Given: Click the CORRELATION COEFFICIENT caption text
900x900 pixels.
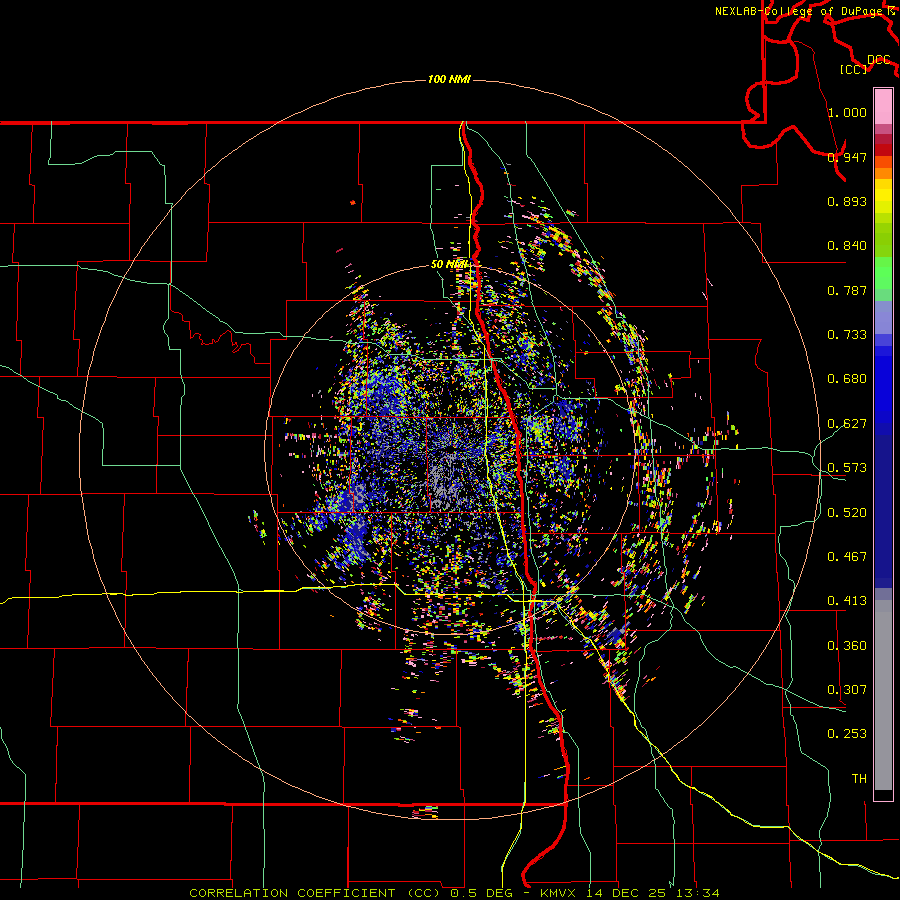Looking at the screenshot, I should click(315, 893).
